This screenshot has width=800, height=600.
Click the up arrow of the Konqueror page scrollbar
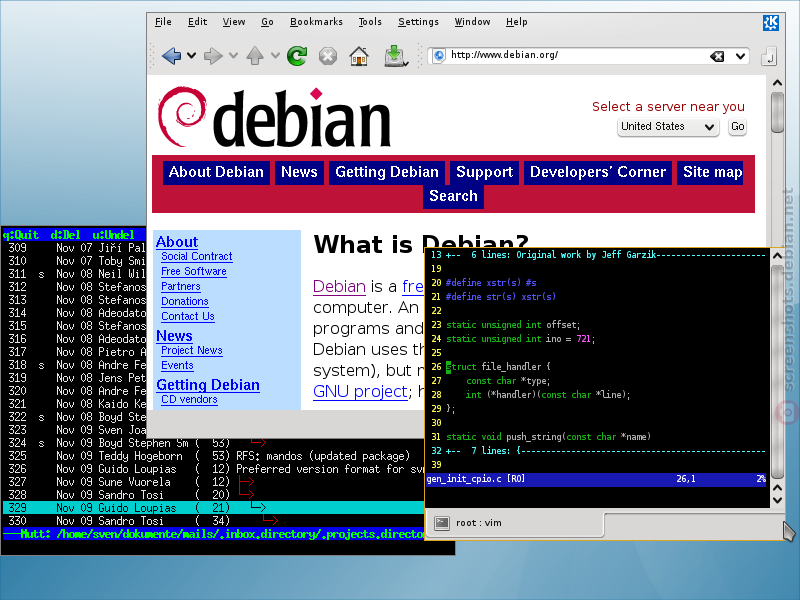click(777, 83)
